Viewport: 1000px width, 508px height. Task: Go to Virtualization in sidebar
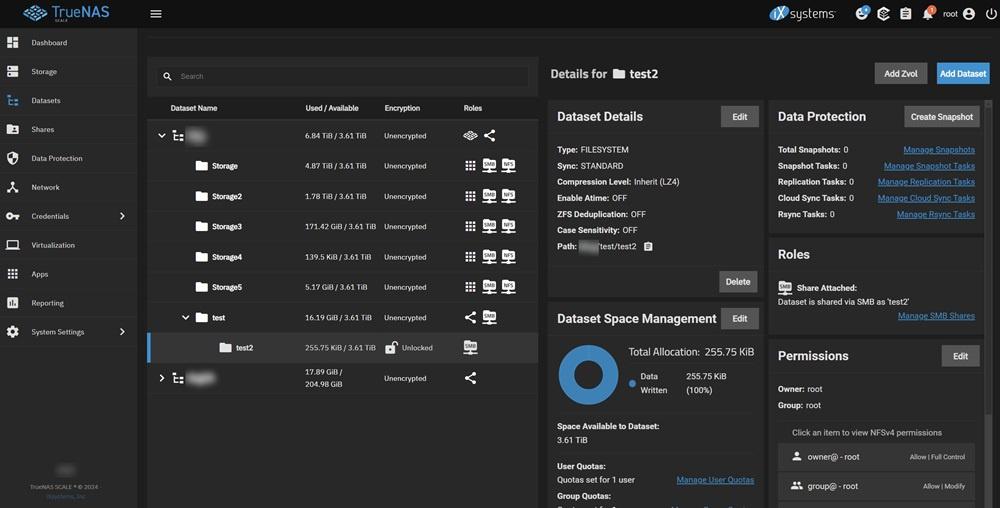[x=53, y=245]
